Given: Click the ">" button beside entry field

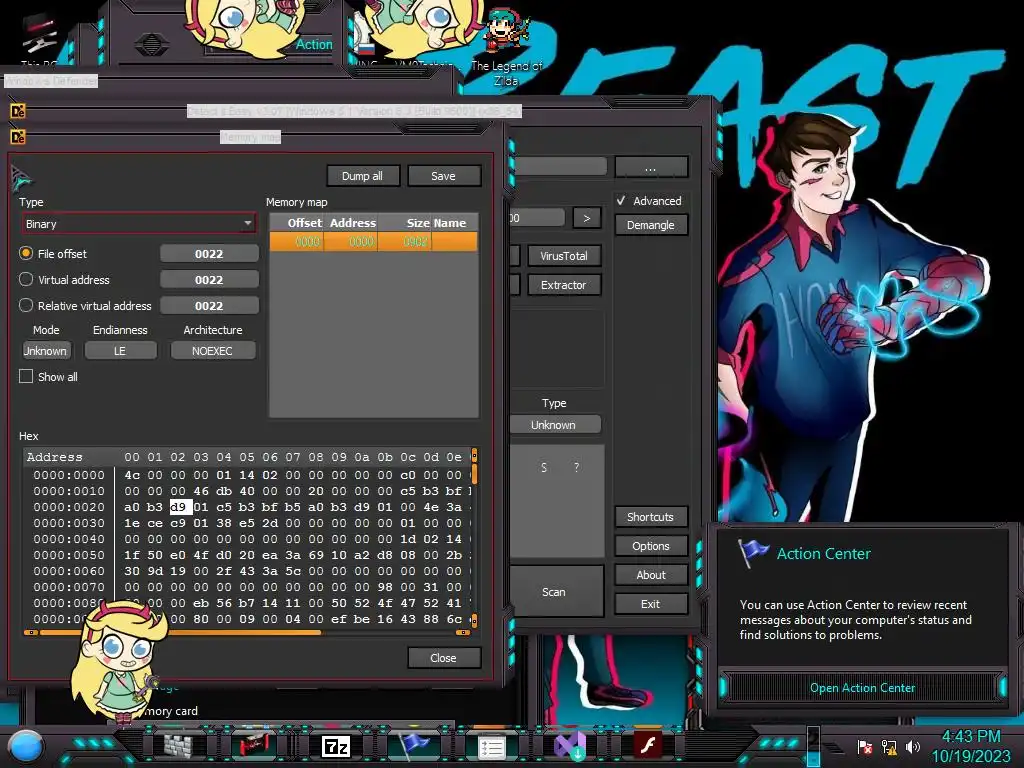Looking at the screenshot, I should point(586,218).
